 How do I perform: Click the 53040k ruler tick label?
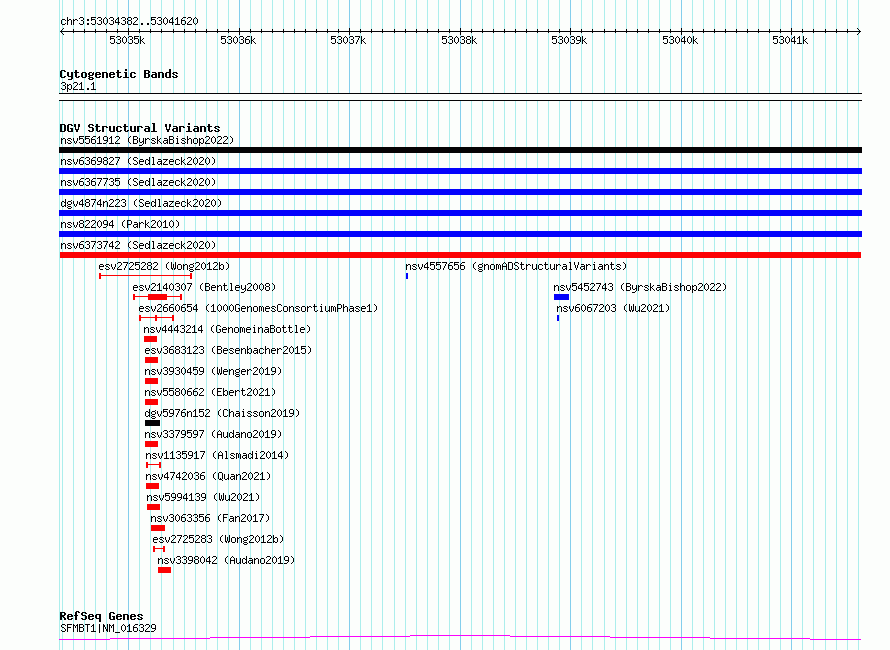pos(679,40)
